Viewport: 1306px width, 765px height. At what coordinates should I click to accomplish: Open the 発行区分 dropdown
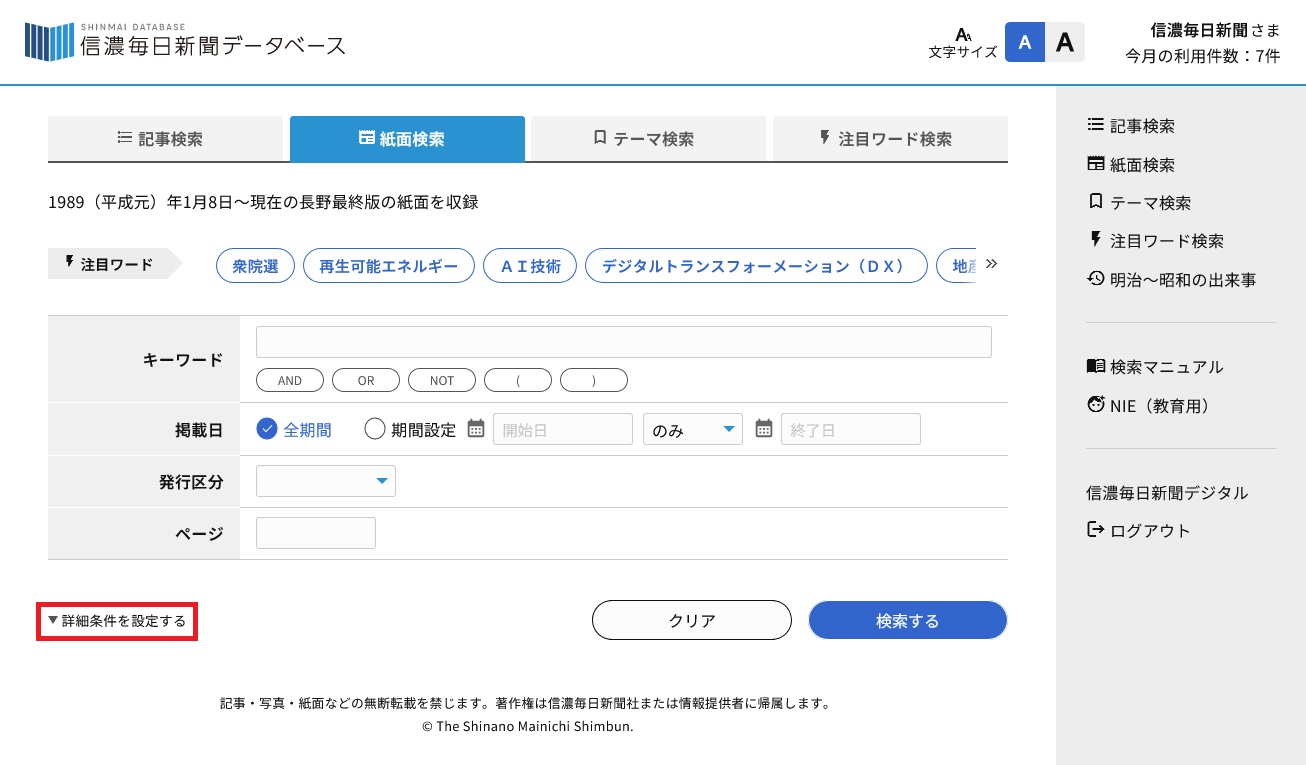[x=326, y=481]
